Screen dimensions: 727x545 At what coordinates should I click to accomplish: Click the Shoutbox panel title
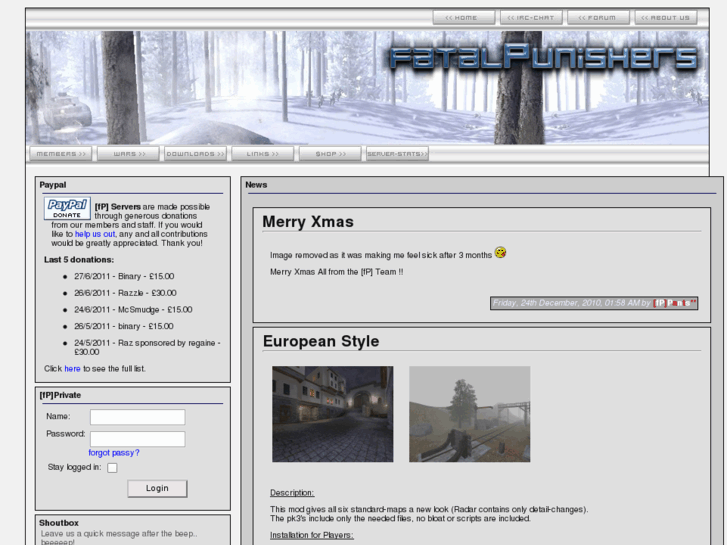point(59,523)
